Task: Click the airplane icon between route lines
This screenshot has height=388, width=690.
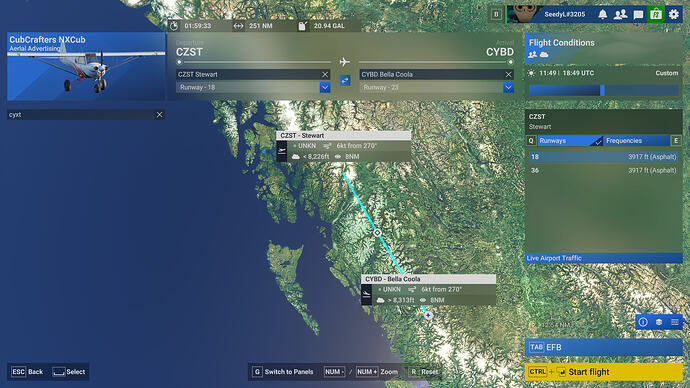Action: (x=345, y=62)
